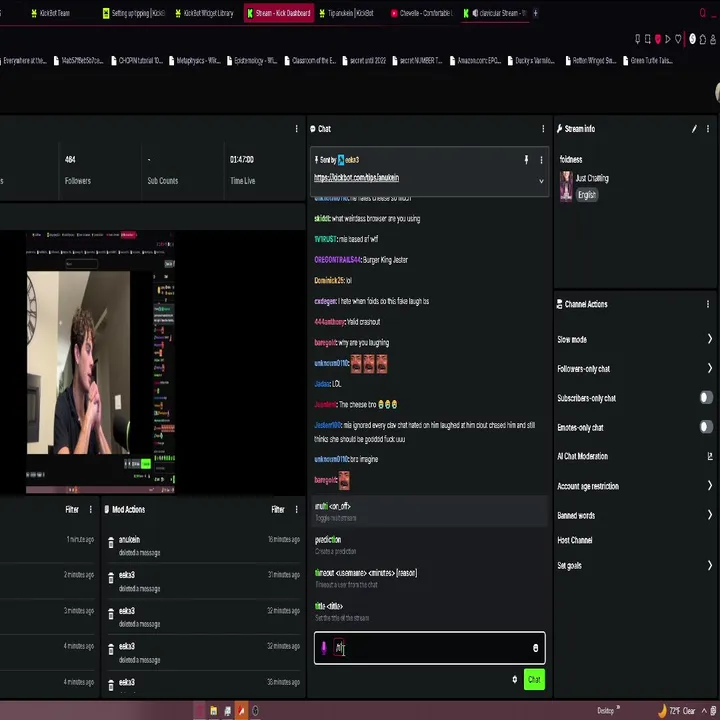Screen dimensions: 720x720
Task: Select the prediction command suggestion
Action: pos(429,545)
